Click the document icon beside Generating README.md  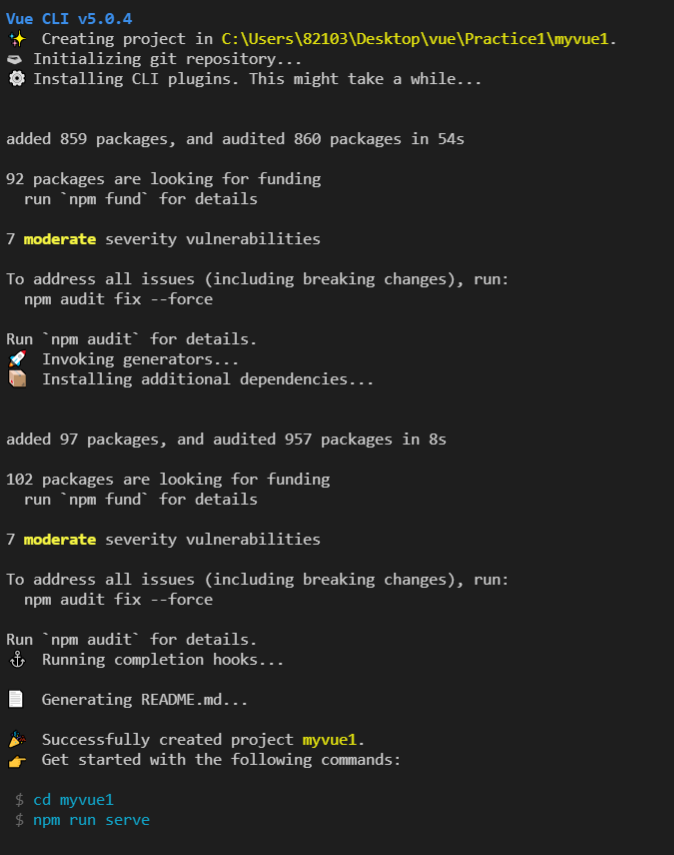coord(16,700)
